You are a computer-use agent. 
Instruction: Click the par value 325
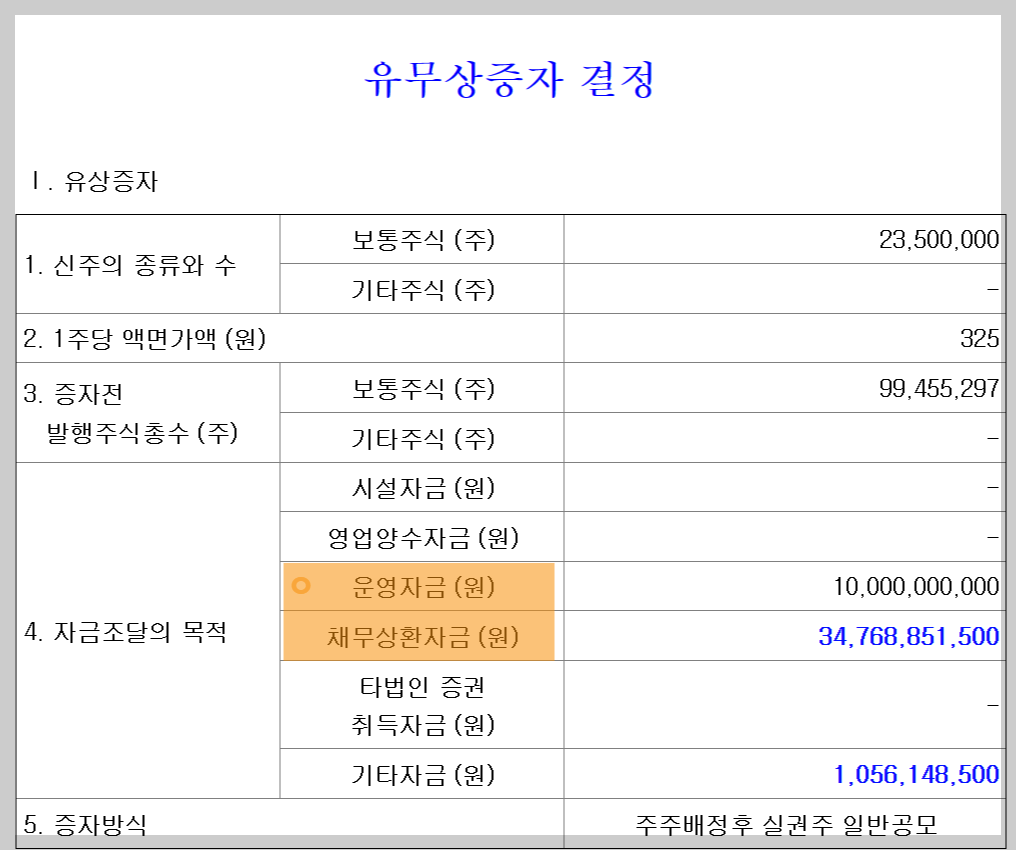pos(979,338)
